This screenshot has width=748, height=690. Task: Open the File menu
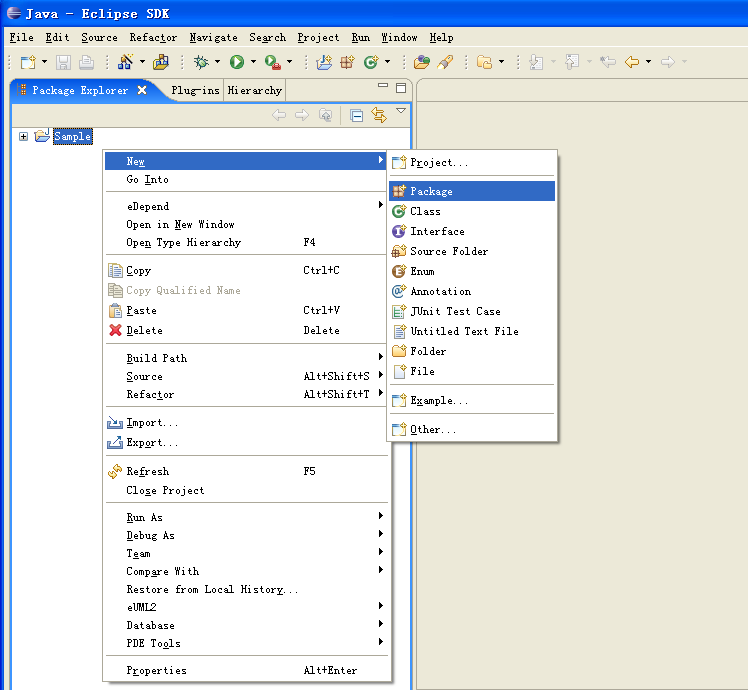tap(21, 37)
